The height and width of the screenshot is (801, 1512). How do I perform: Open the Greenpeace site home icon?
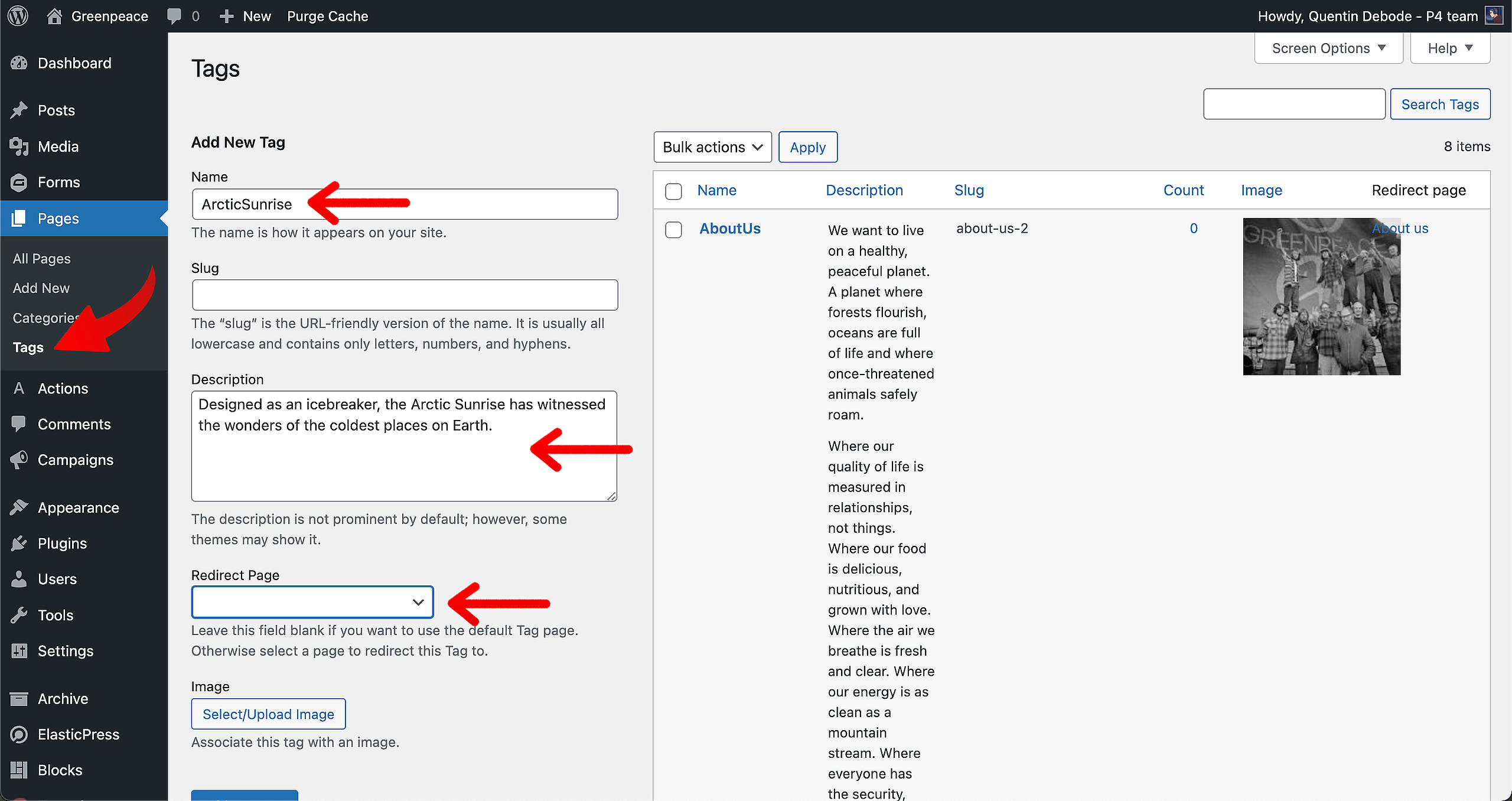click(54, 16)
